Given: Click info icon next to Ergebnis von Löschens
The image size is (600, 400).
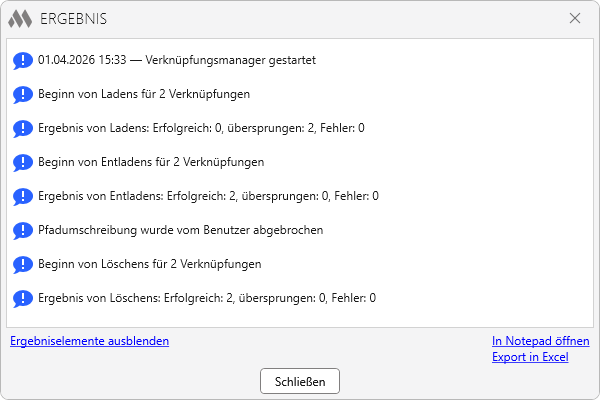Looking at the screenshot, I should tap(23, 299).
